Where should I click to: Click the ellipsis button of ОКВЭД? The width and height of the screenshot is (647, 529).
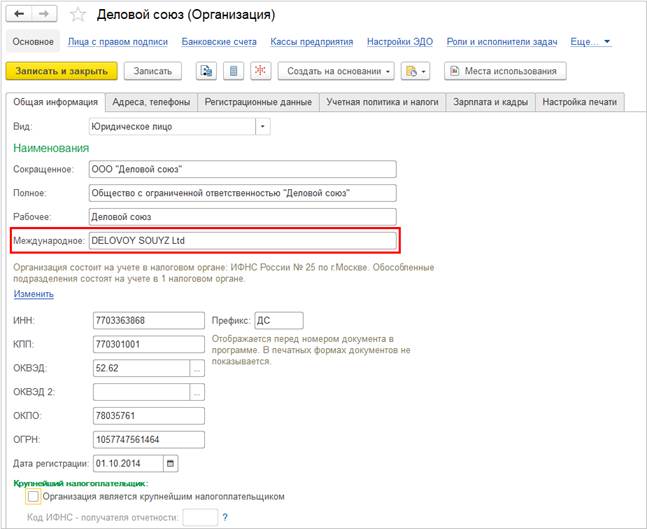coord(197,368)
